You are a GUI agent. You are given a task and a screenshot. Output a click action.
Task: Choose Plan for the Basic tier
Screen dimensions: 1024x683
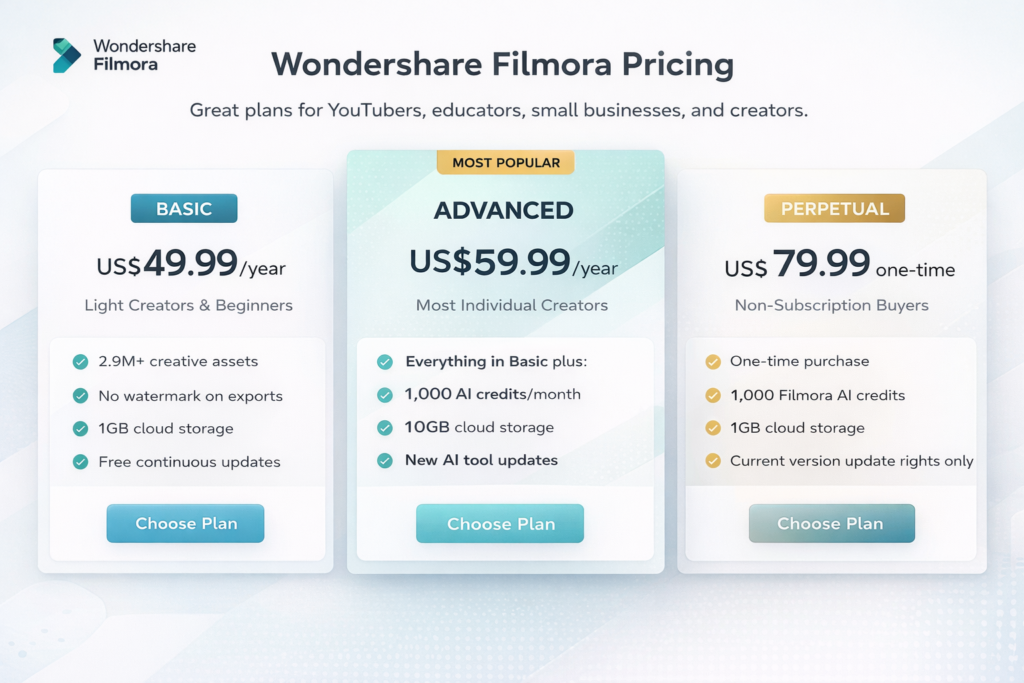(185, 523)
